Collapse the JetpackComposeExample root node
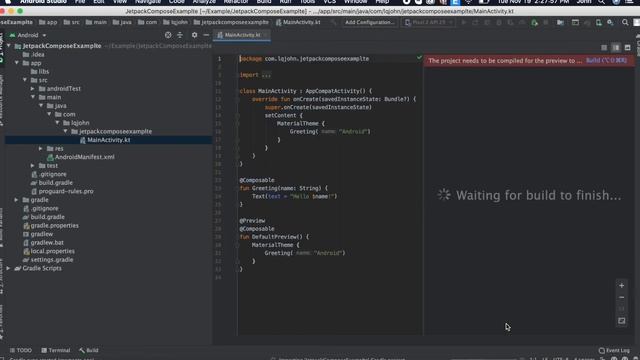This screenshot has width=640, height=360. pyautogui.click(x=9, y=46)
